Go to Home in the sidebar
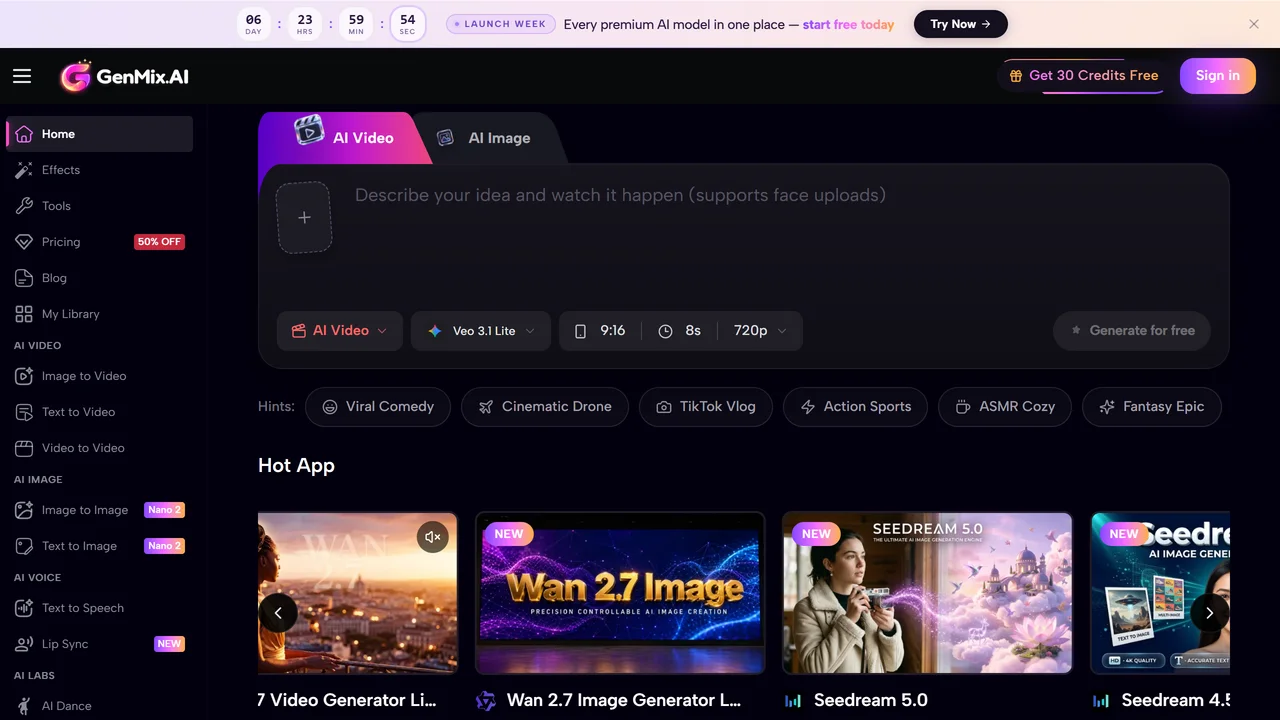1280x720 pixels. click(100, 134)
